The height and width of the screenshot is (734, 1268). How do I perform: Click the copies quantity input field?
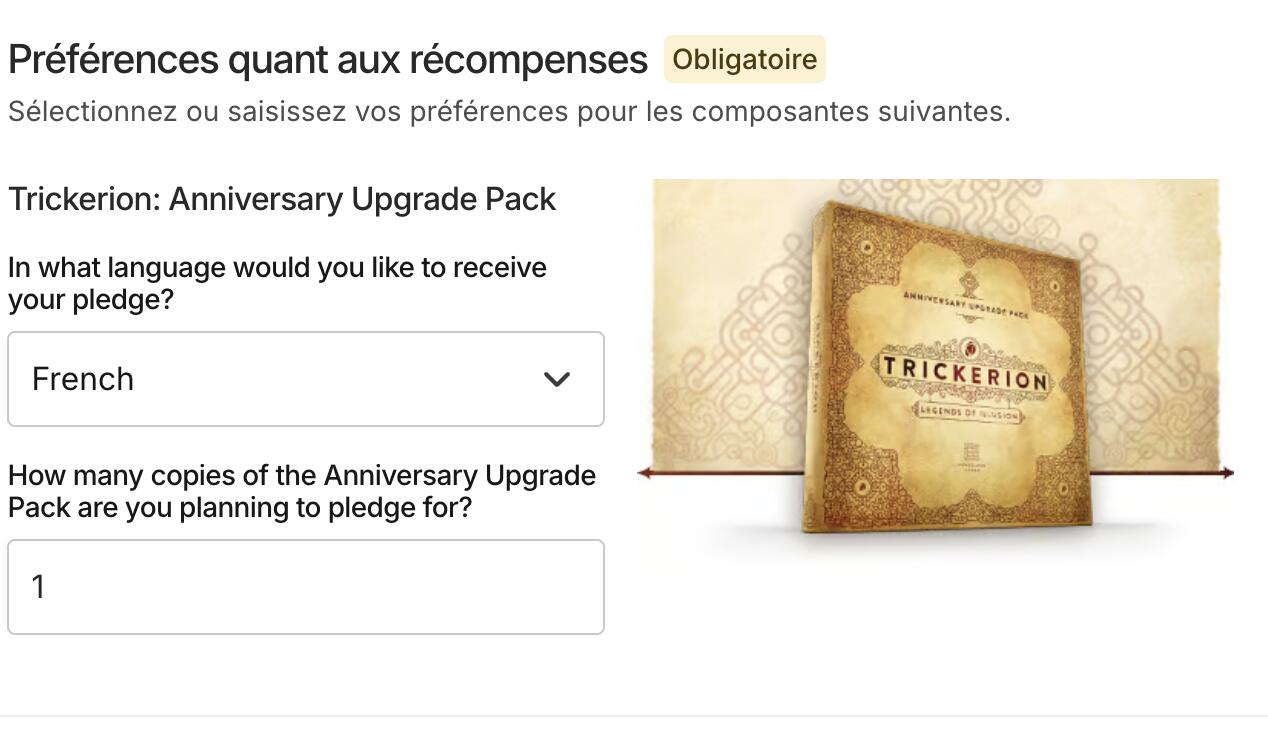(x=305, y=587)
